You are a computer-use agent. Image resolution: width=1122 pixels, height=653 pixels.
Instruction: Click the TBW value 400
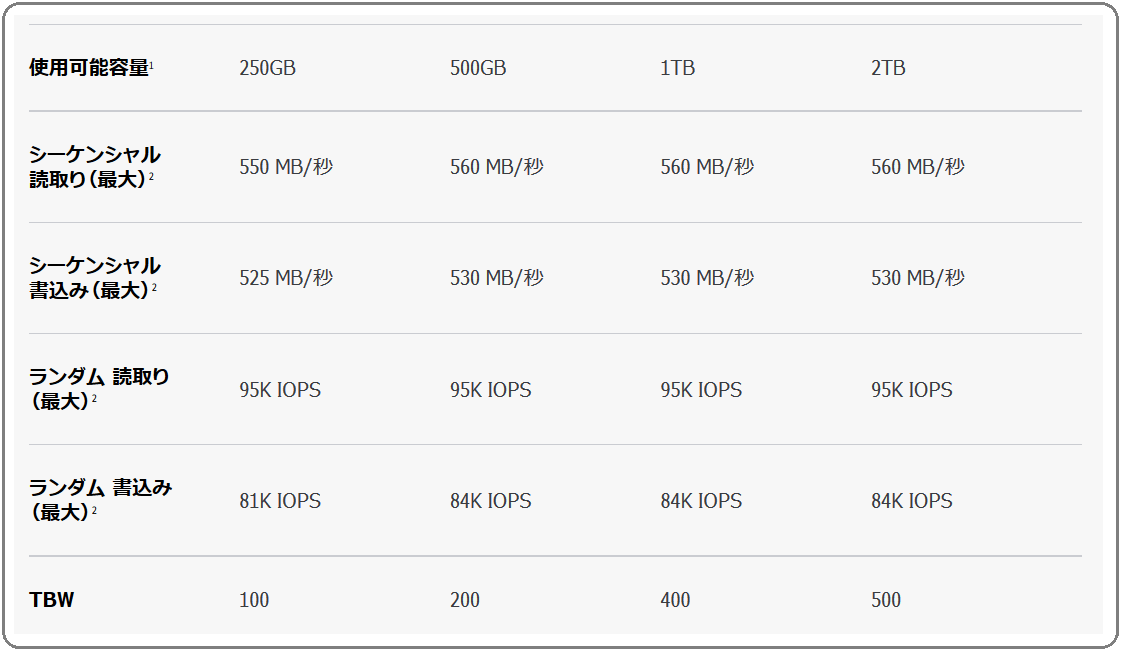click(x=675, y=600)
